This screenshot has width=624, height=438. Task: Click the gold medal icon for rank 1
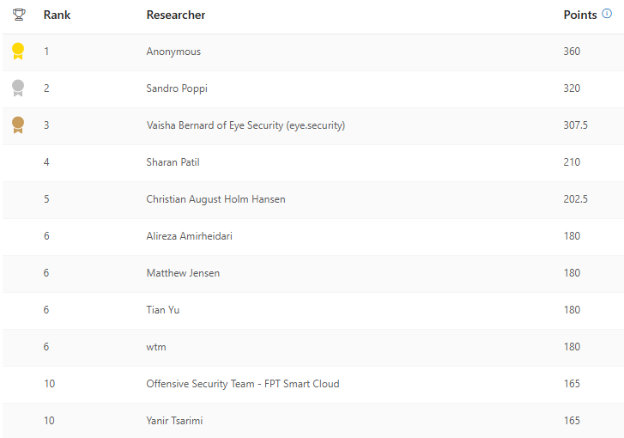point(18,51)
